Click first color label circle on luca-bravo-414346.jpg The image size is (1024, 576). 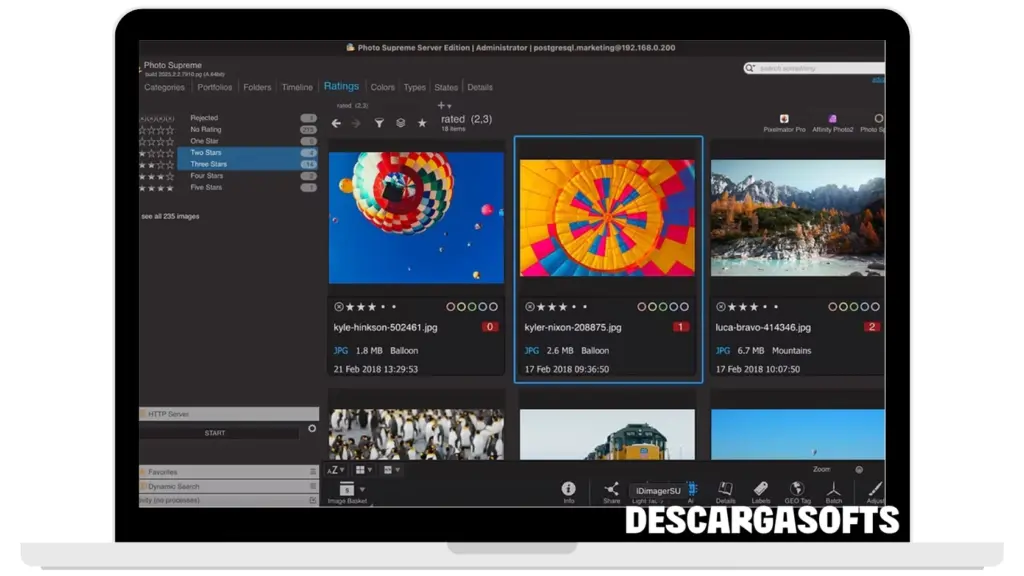click(x=832, y=307)
